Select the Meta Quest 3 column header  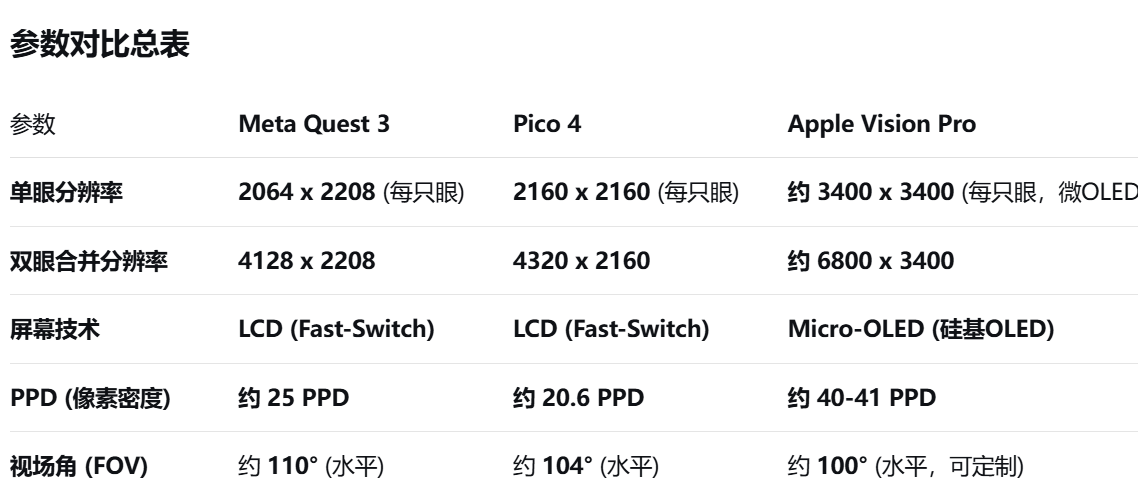click(314, 125)
